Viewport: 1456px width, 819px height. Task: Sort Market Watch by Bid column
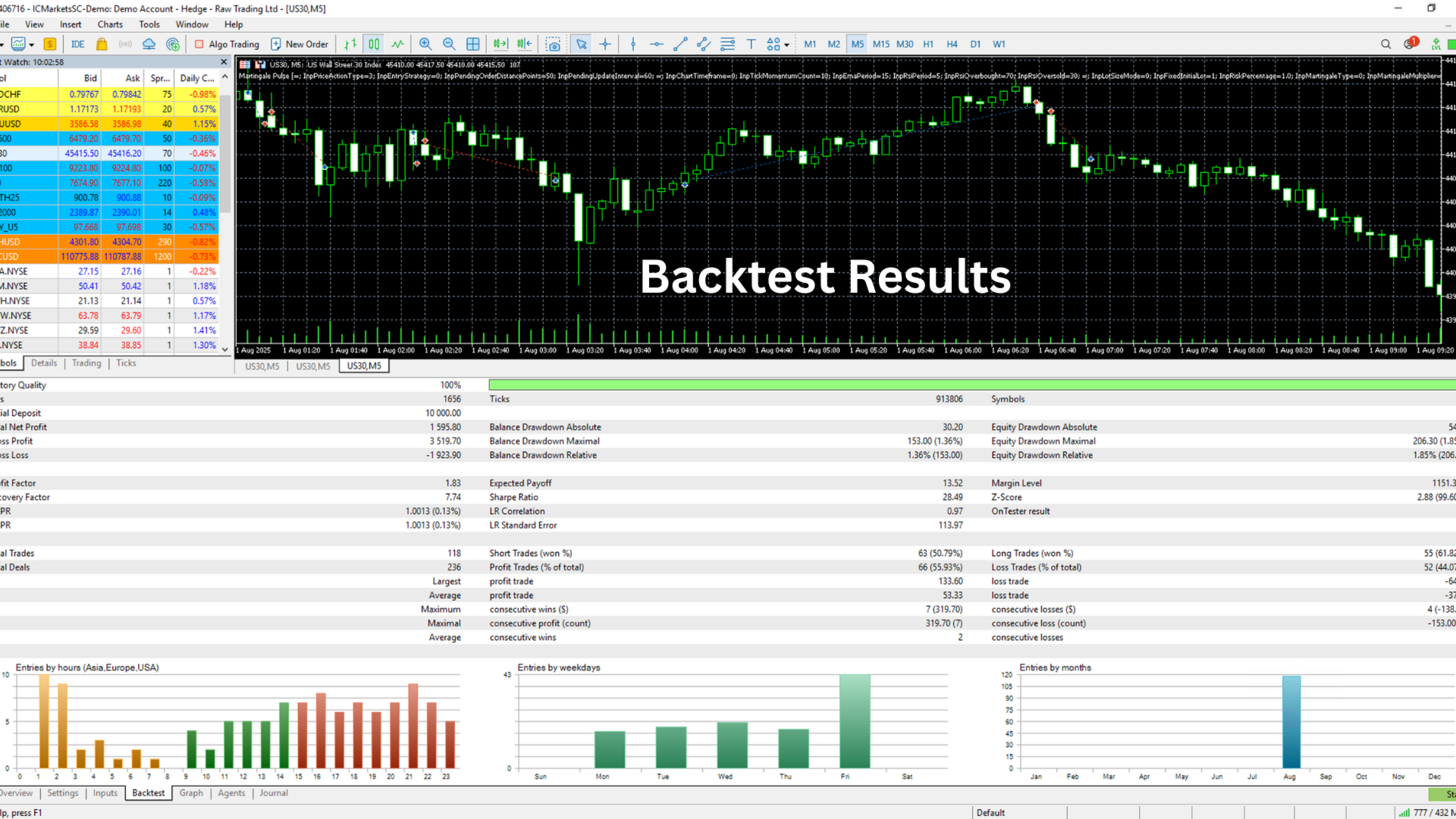pyautogui.click(x=80, y=78)
